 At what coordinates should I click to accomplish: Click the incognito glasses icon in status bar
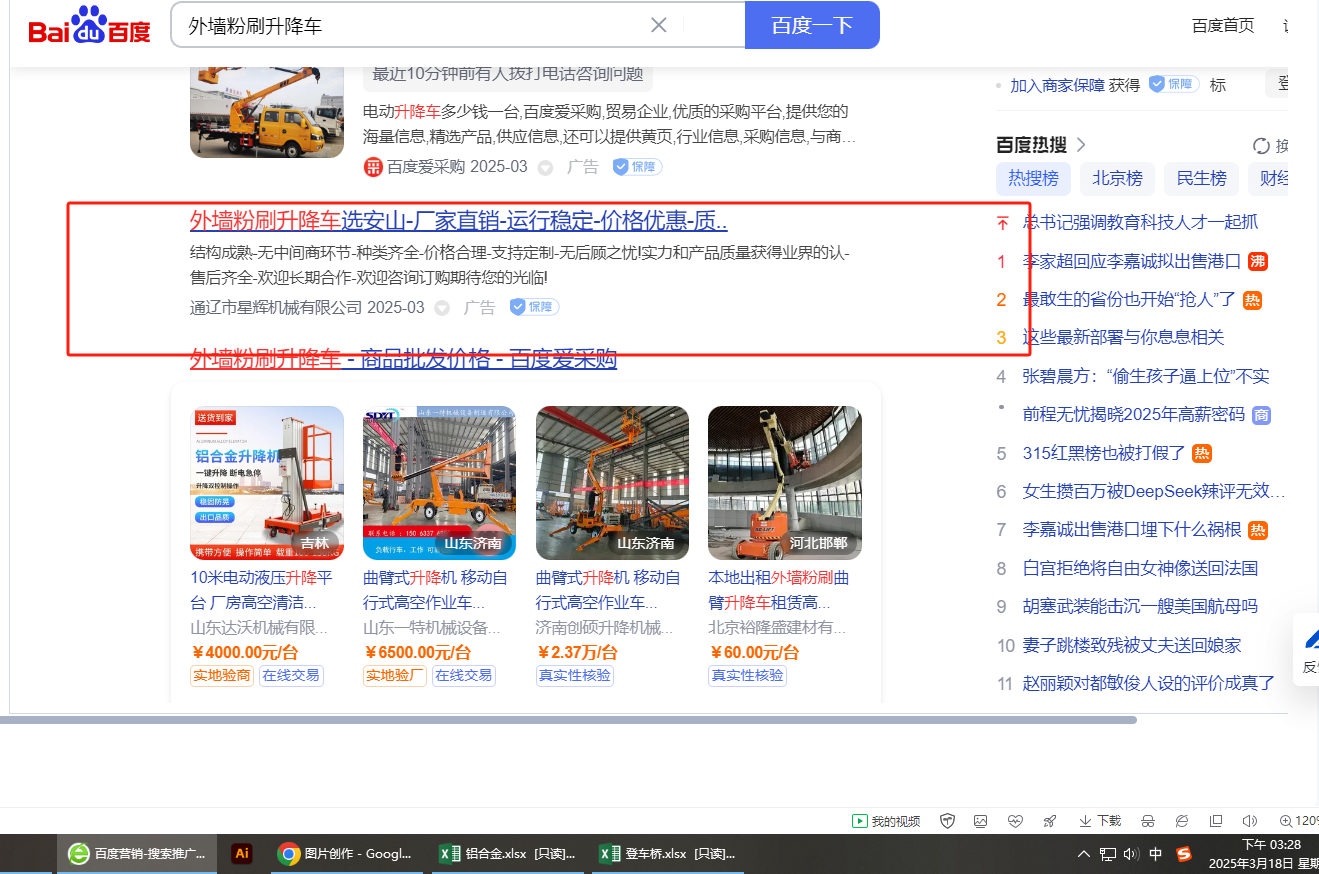(1148, 821)
